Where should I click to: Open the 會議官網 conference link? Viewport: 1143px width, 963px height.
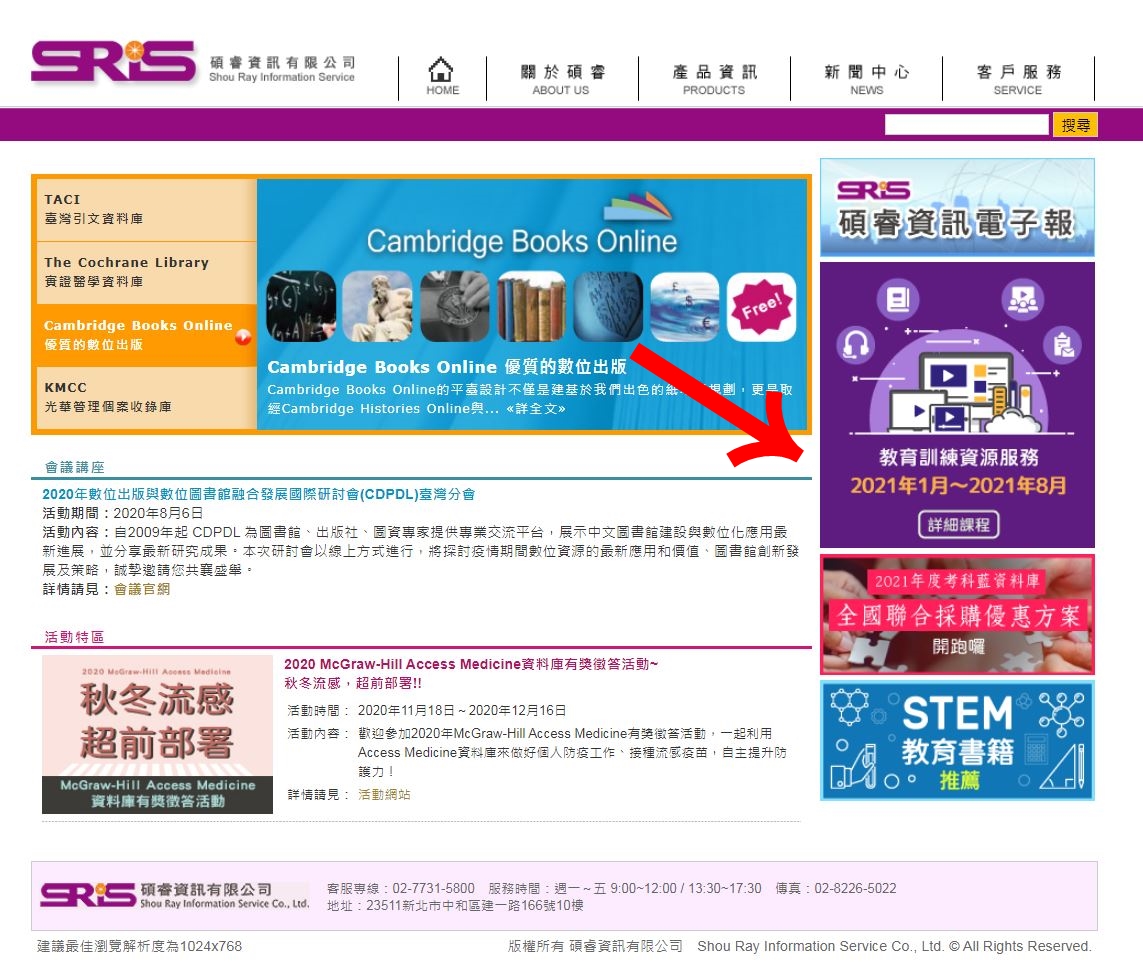click(x=142, y=589)
